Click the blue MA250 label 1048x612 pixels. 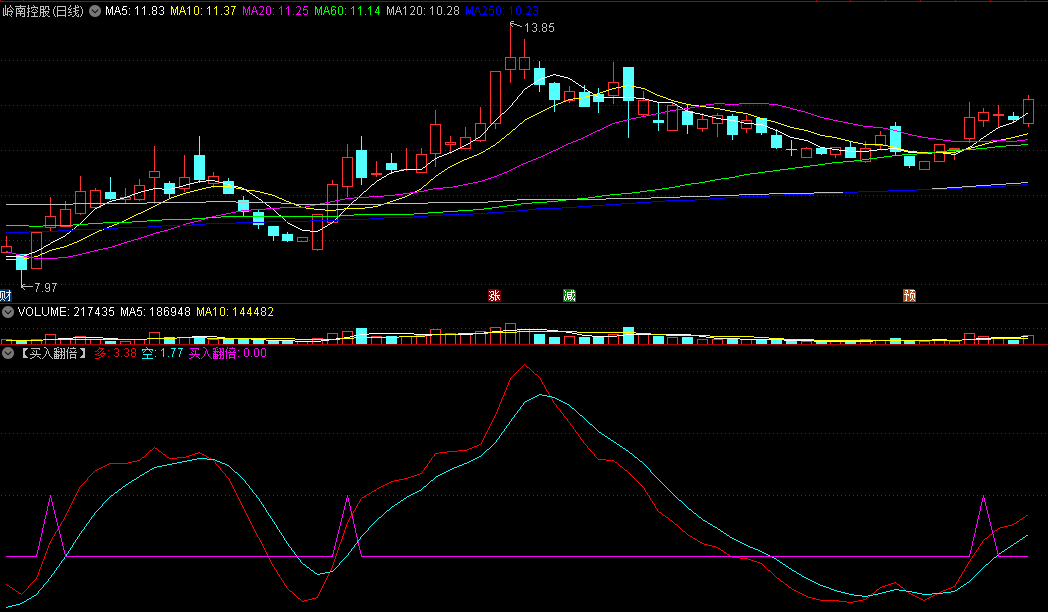tap(502, 11)
